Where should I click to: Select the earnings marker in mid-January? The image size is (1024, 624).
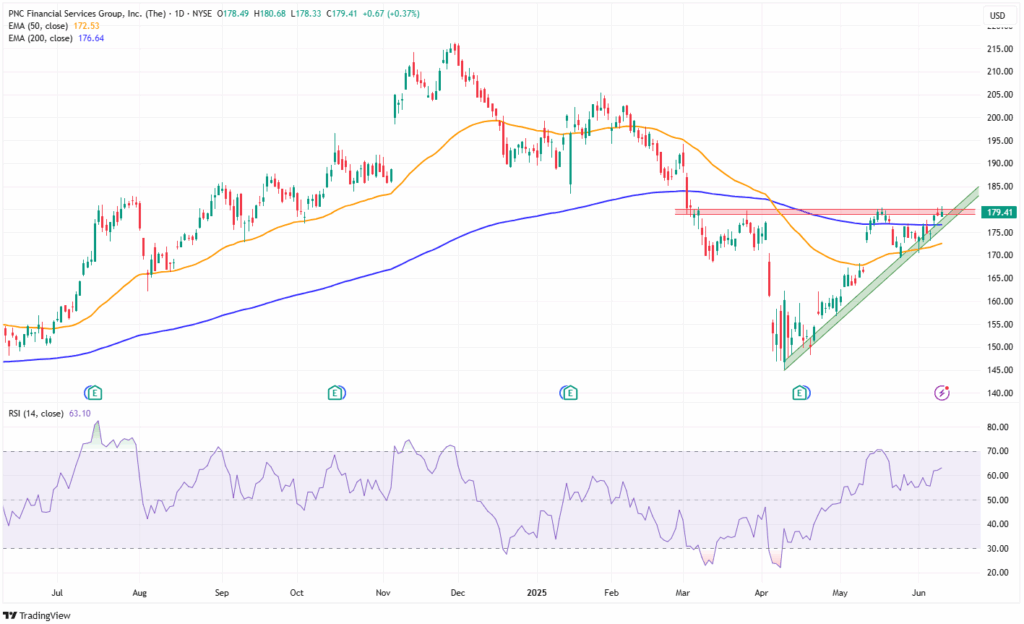(569, 393)
